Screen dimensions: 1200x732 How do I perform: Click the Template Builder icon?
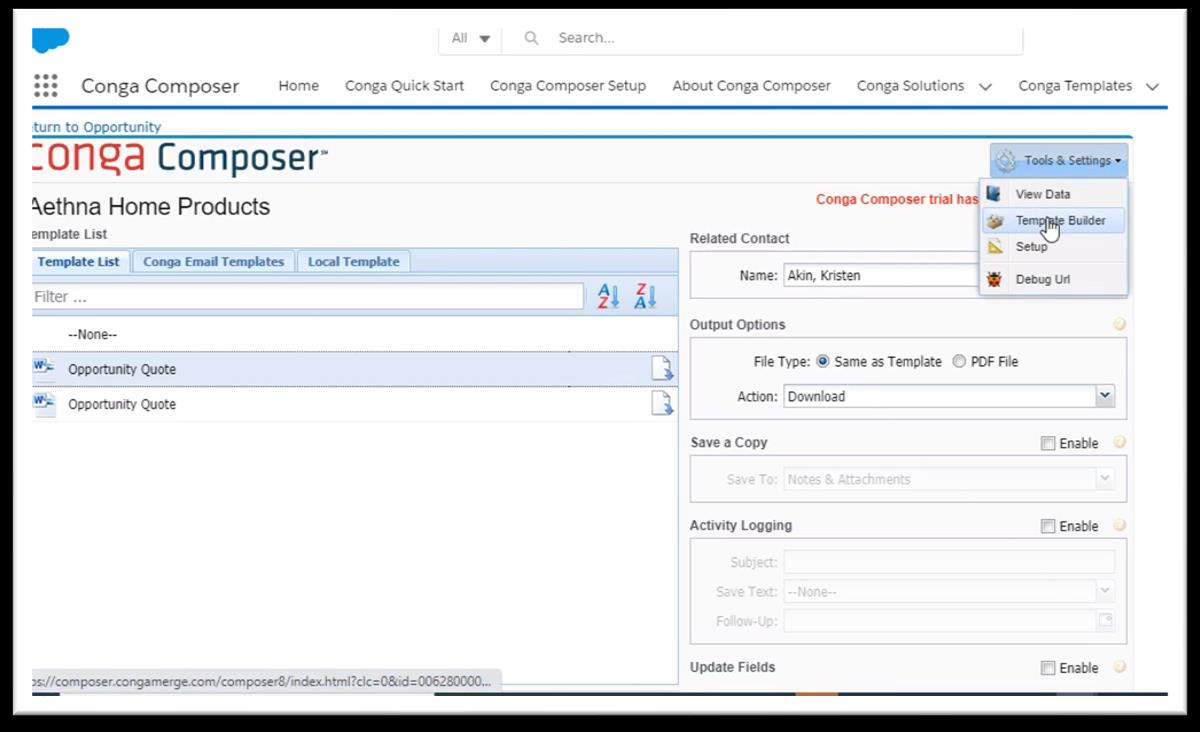(x=994, y=220)
